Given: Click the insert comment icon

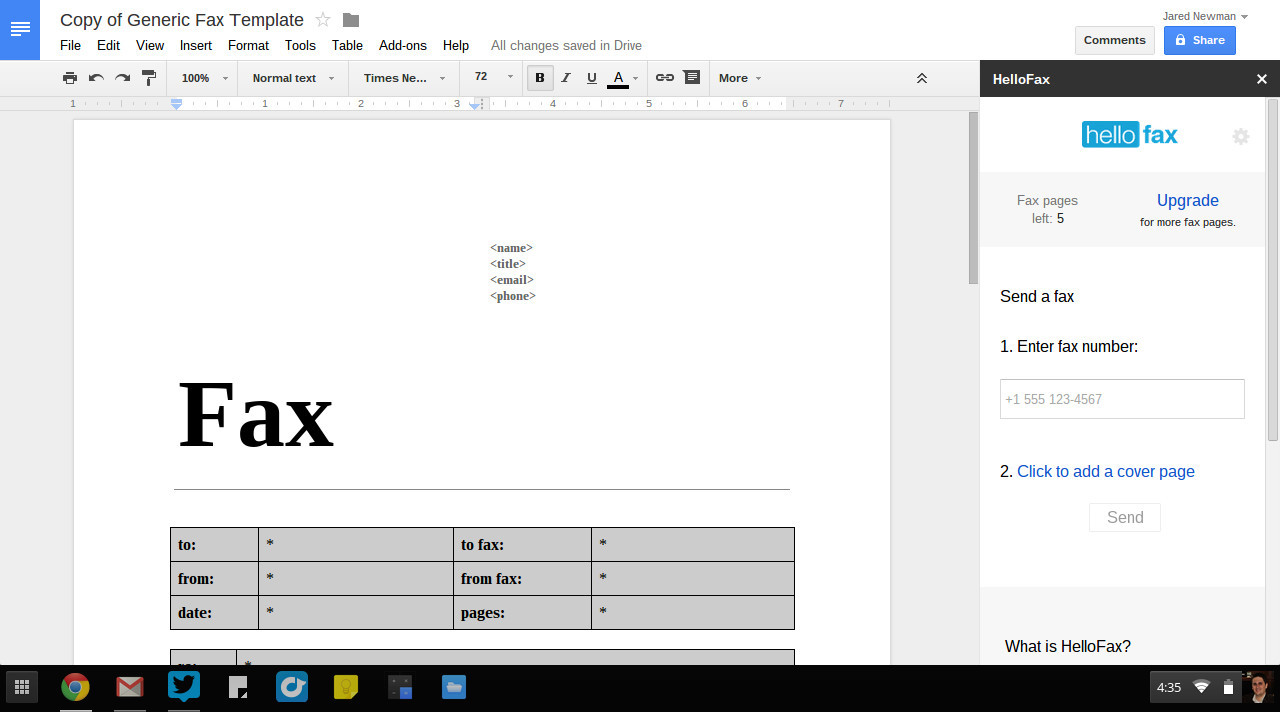Looking at the screenshot, I should pos(691,78).
